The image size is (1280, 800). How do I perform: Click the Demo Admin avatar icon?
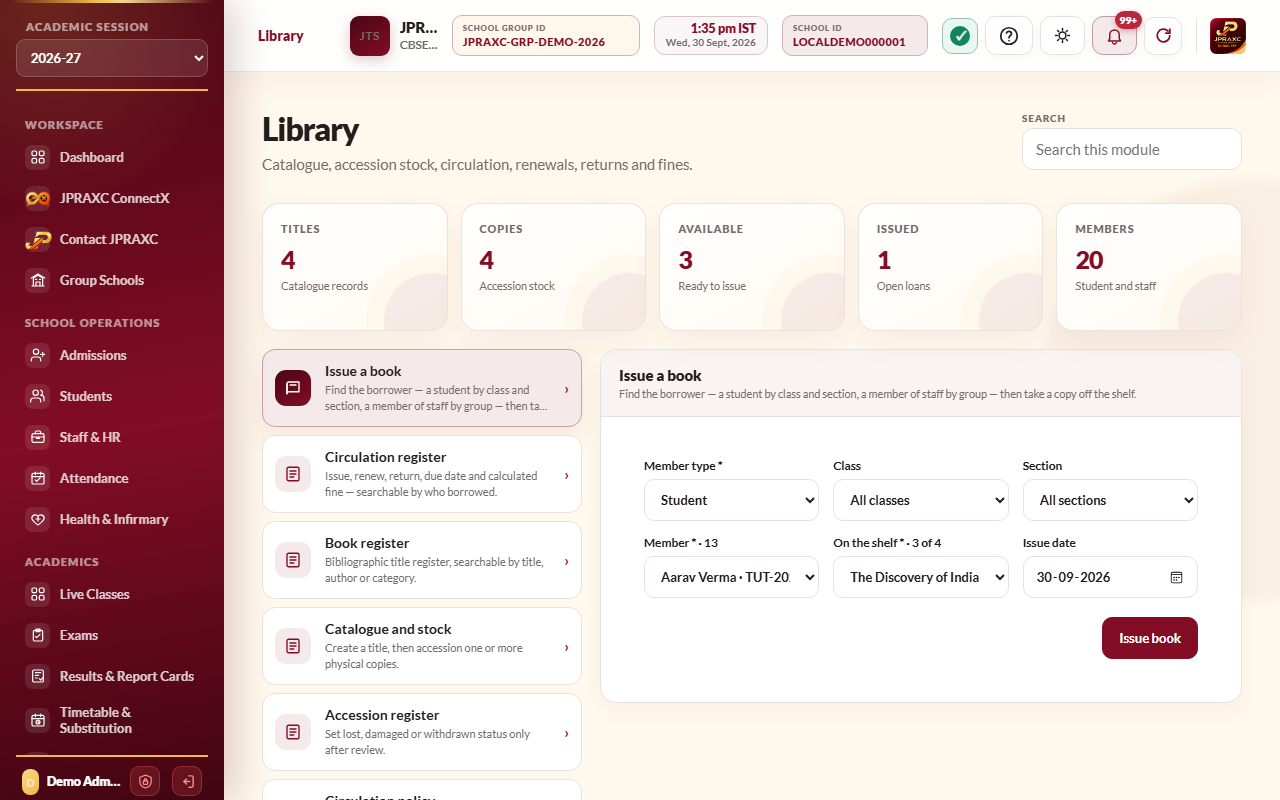29,781
